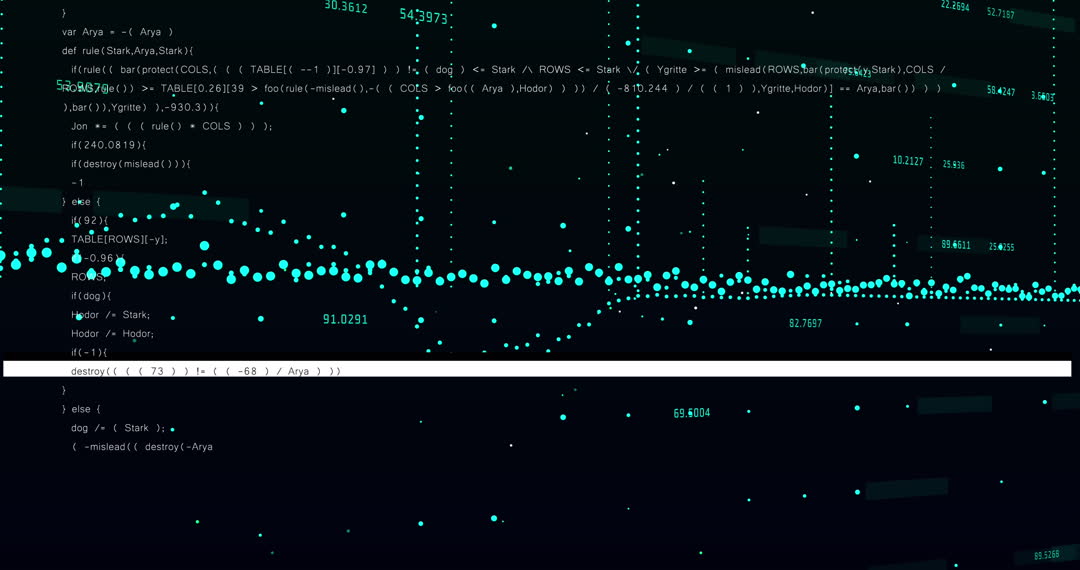Click the 'Jon *= ( ( ( rule() * COLS' line
Image resolution: width=1080 pixels, height=570 pixels.
pyautogui.click(x=171, y=126)
